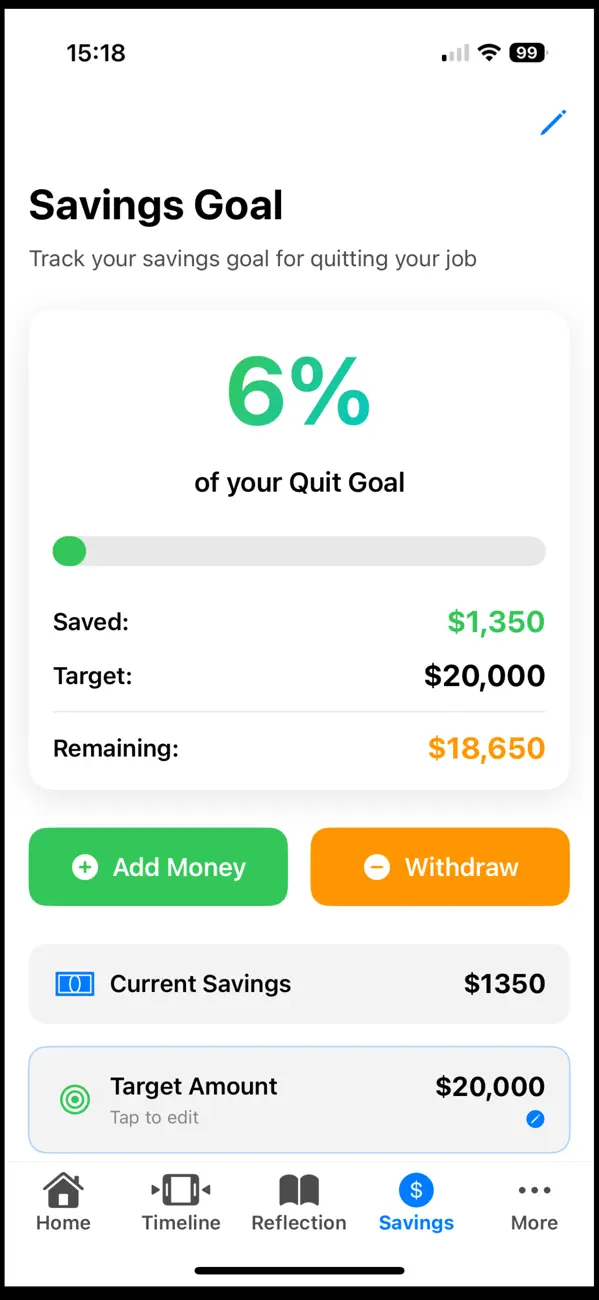Image resolution: width=599 pixels, height=1300 pixels.
Task: Select the Savings dollar icon
Action: tap(415, 1191)
